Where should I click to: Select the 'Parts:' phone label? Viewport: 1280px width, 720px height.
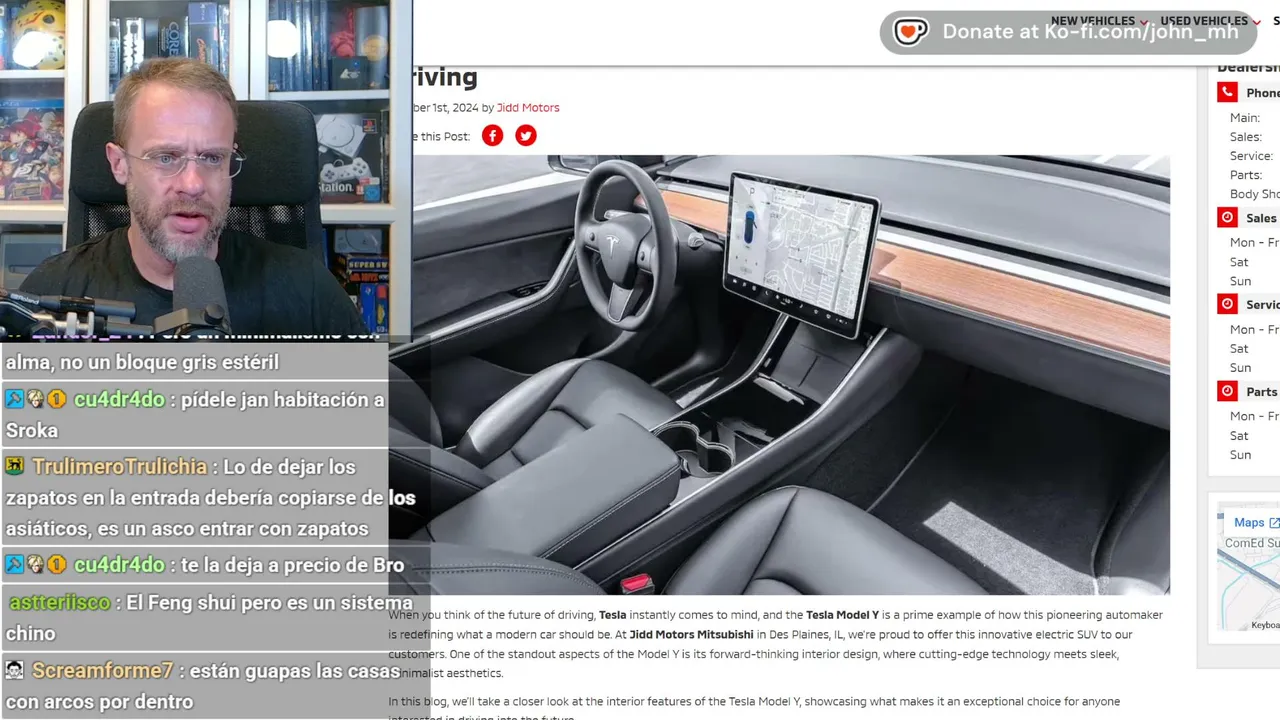coord(1246,175)
